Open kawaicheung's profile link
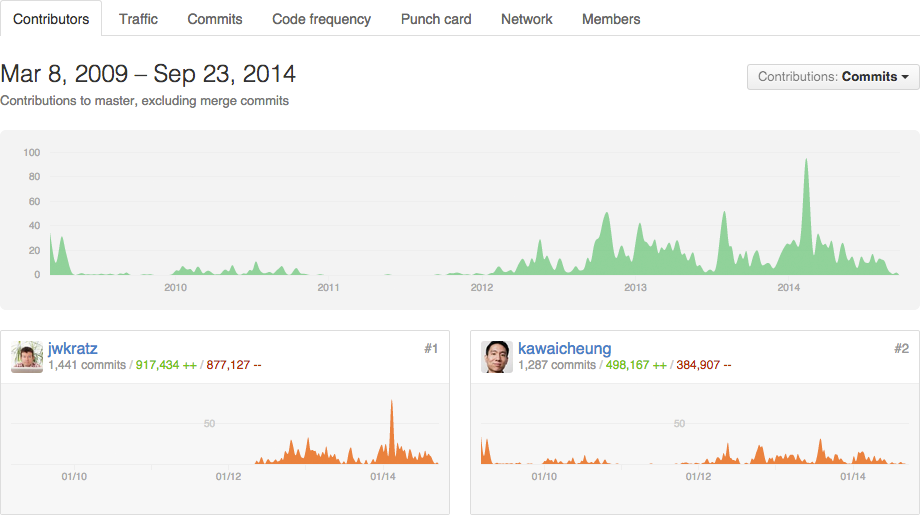Screen dimensions: 920x515 (564, 348)
